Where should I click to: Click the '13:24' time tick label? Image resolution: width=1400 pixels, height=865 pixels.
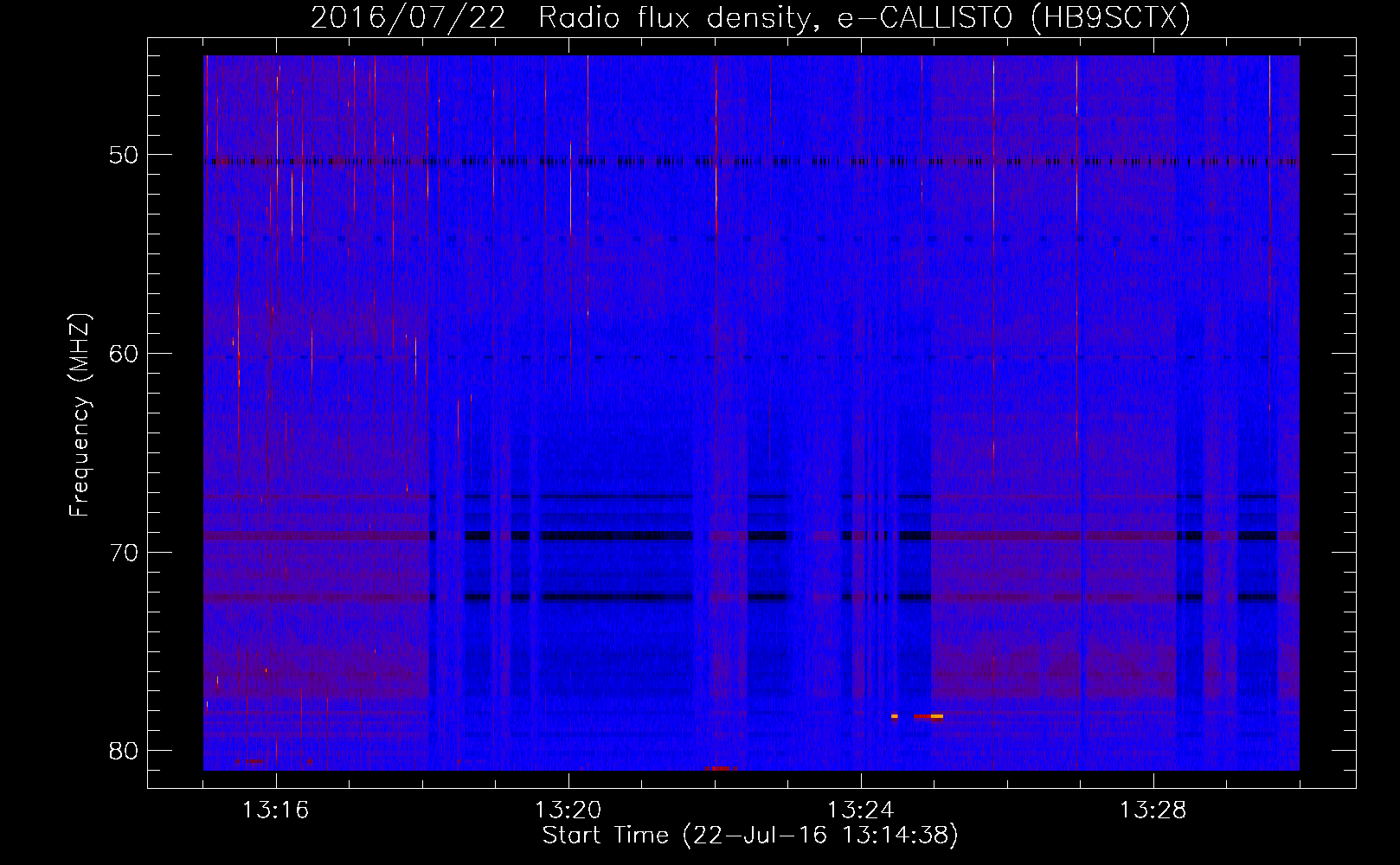tap(860, 811)
